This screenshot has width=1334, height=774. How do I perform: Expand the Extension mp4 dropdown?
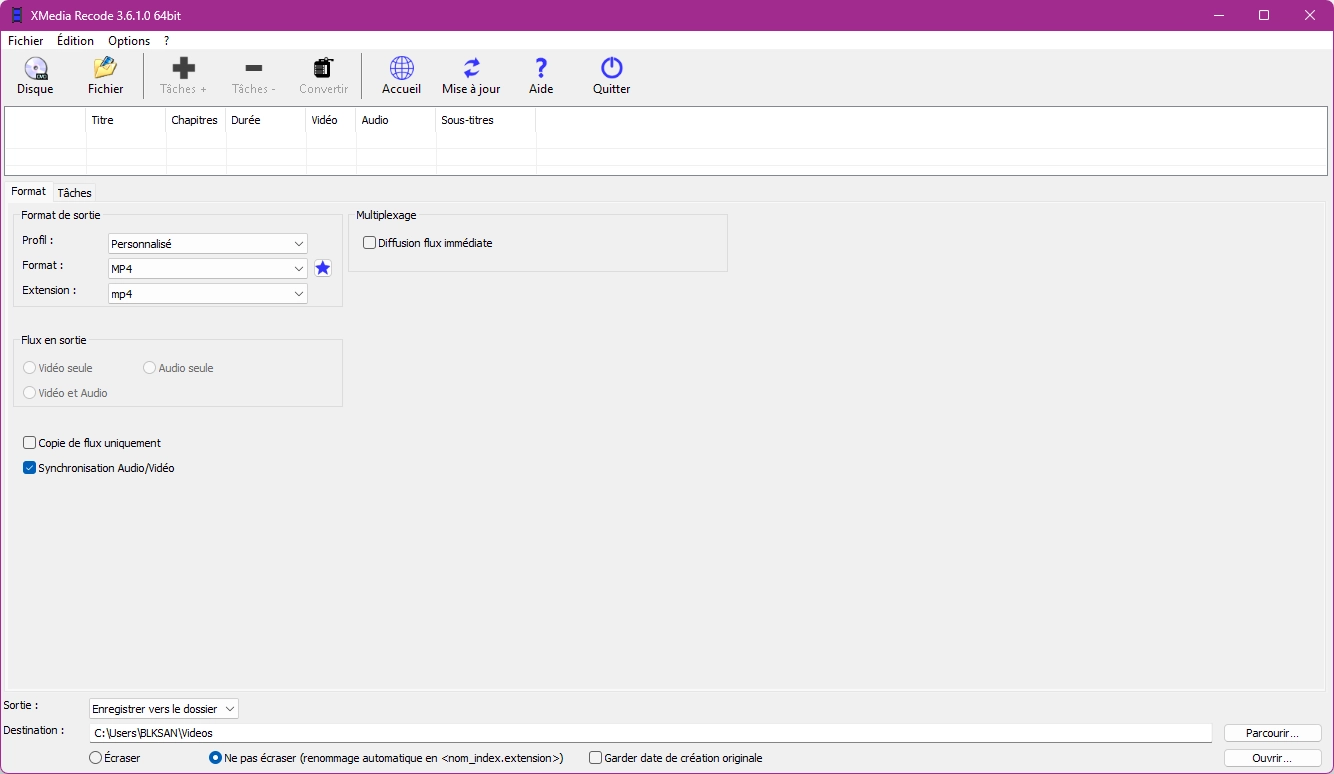tap(207, 294)
